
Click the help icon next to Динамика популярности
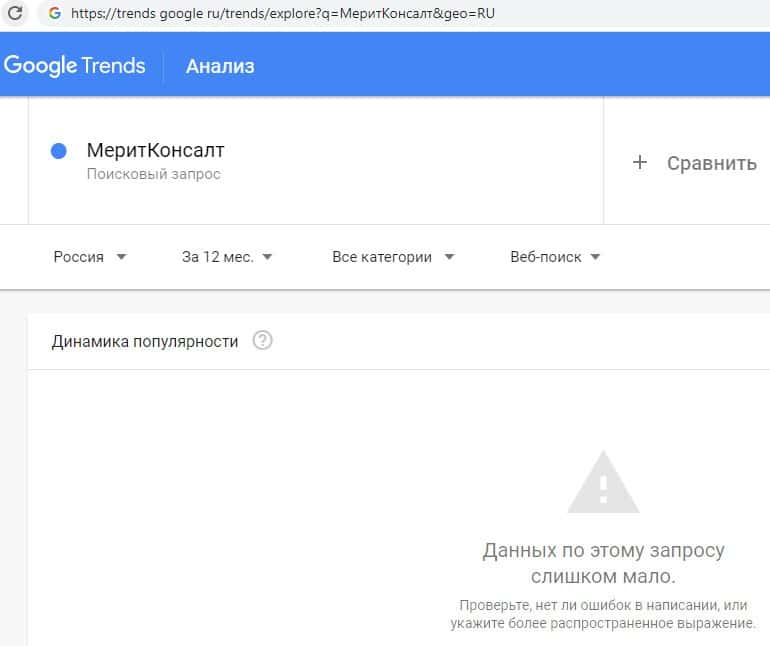pos(262,341)
